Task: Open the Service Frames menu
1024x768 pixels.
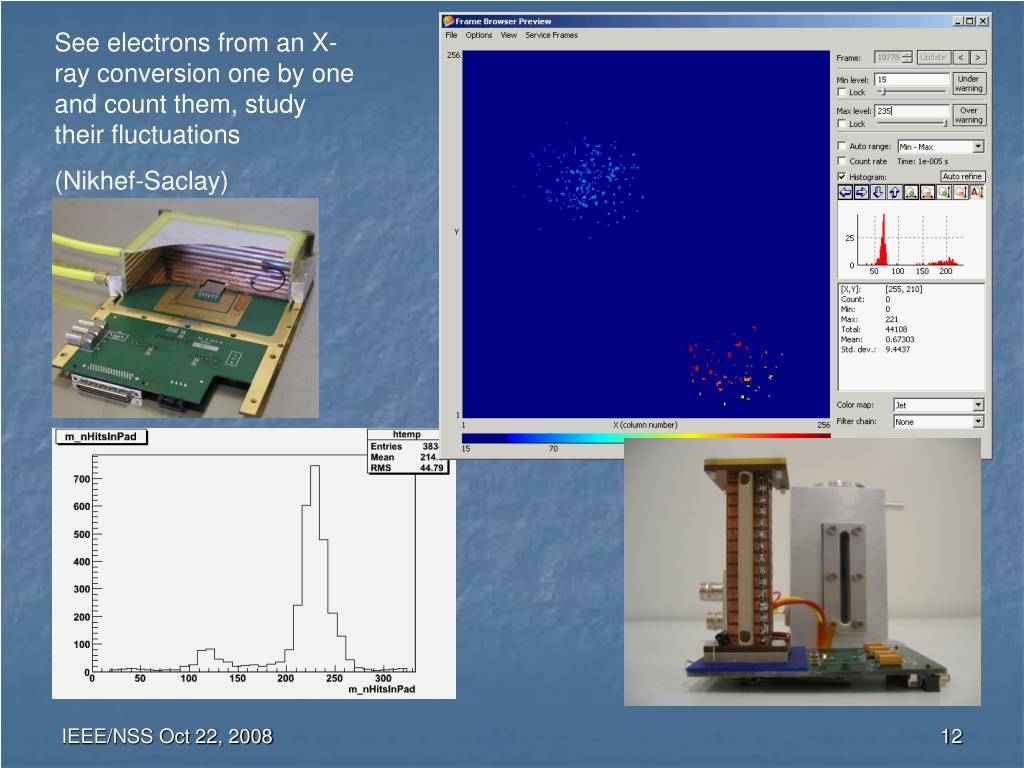Action: (x=551, y=35)
